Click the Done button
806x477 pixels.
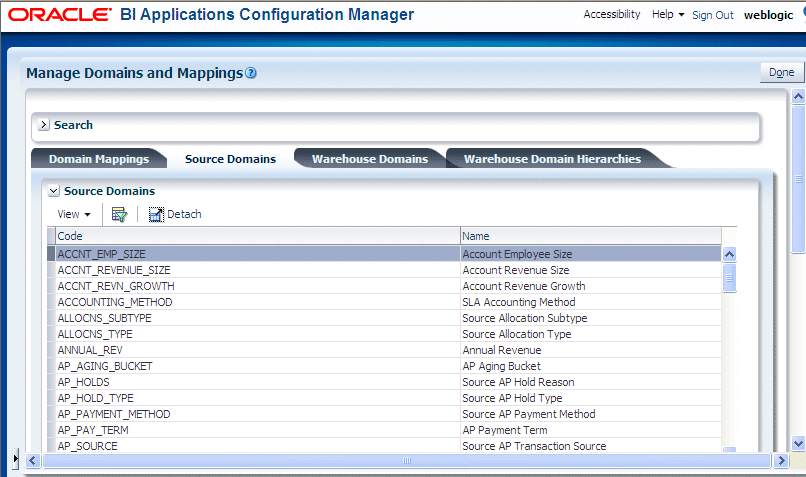click(x=781, y=72)
